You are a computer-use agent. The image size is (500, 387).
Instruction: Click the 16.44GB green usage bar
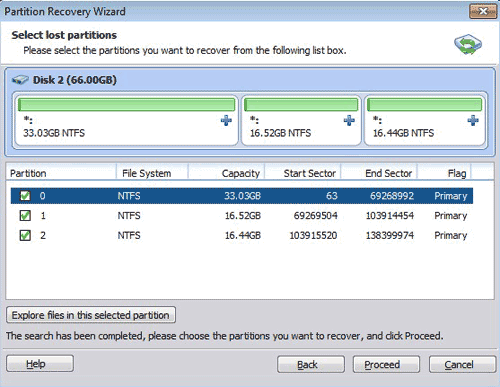point(425,104)
